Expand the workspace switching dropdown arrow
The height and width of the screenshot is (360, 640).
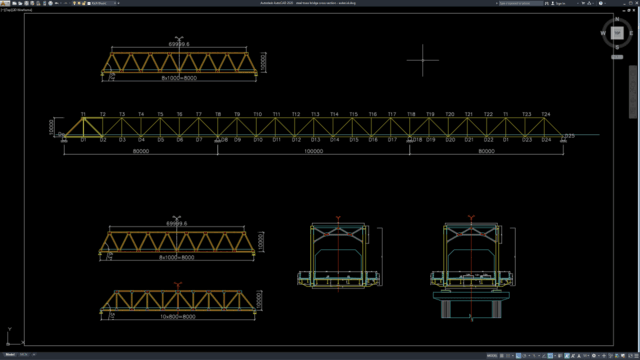599,356
